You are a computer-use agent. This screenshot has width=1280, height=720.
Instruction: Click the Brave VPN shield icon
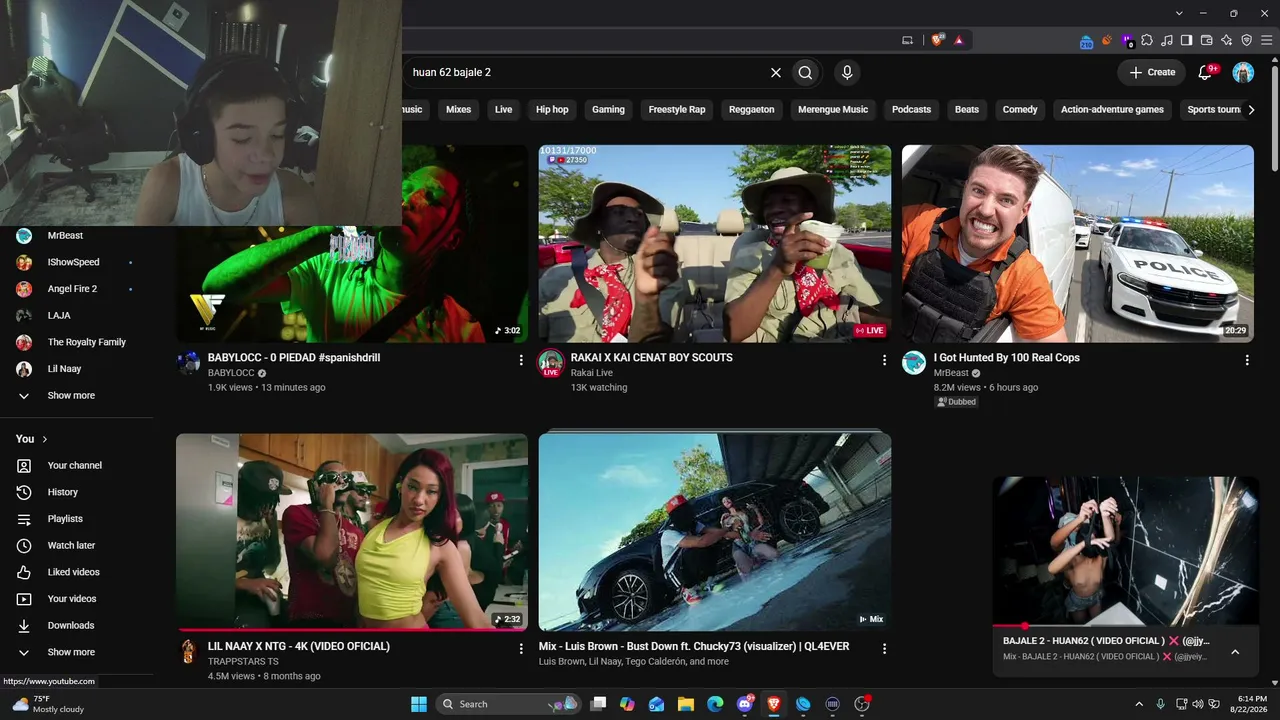[1247, 40]
